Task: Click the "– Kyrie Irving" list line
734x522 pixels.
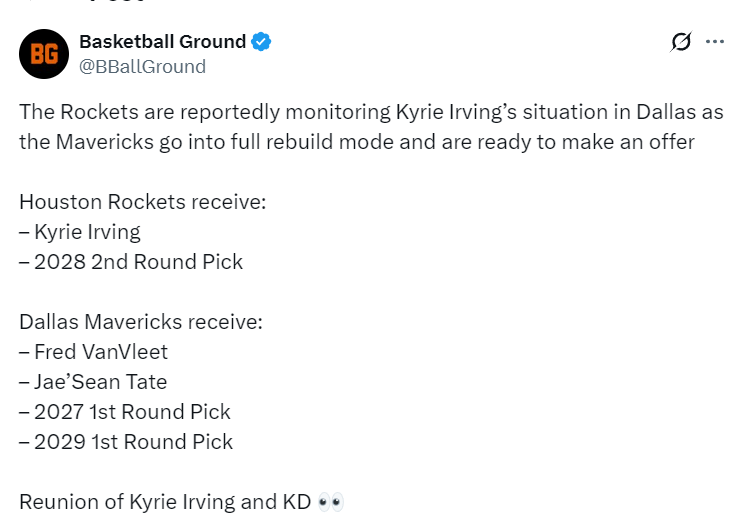Action: (80, 232)
